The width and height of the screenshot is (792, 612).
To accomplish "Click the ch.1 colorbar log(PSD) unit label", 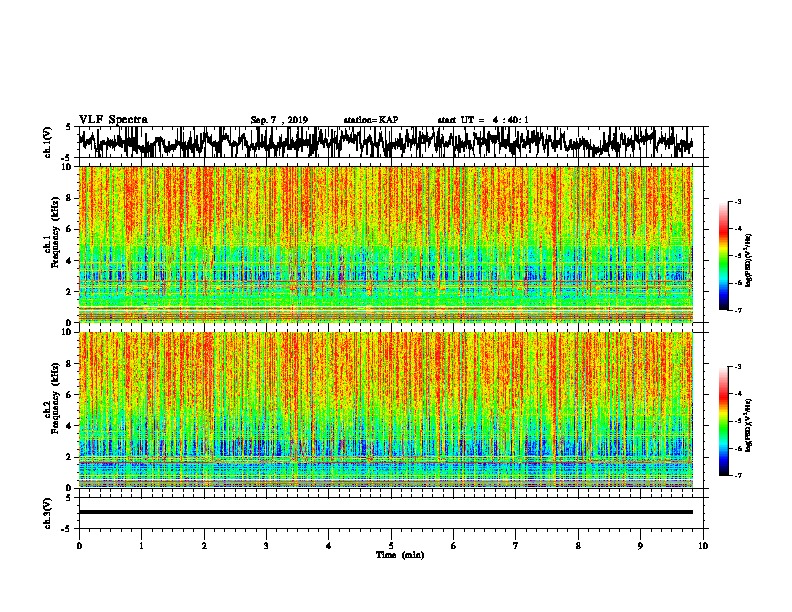I will tap(749, 261).
